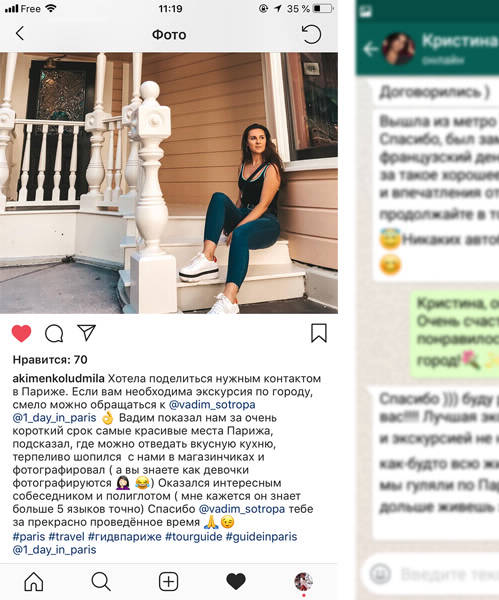The width and height of the screenshot is (499, 600).
Task: Open comments with the speech bubble icon
Action: pos(54,333)
